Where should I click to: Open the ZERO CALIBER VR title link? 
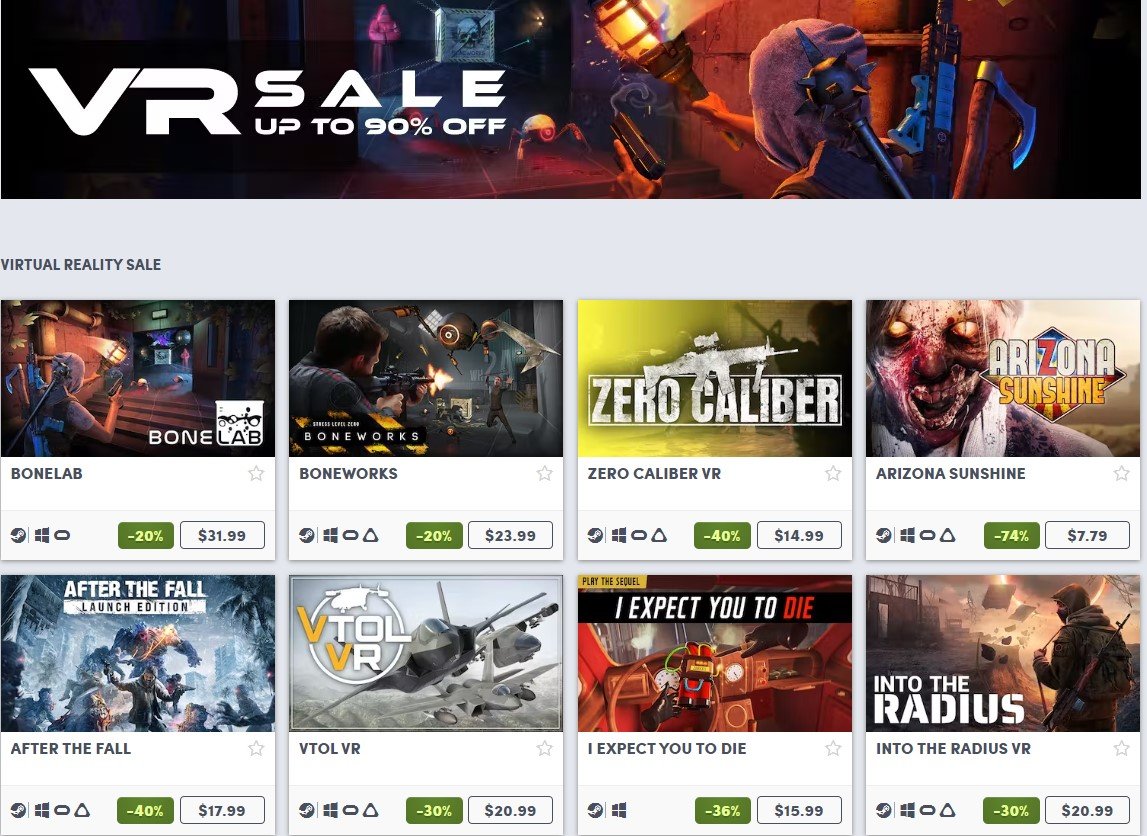coord(654,473)
